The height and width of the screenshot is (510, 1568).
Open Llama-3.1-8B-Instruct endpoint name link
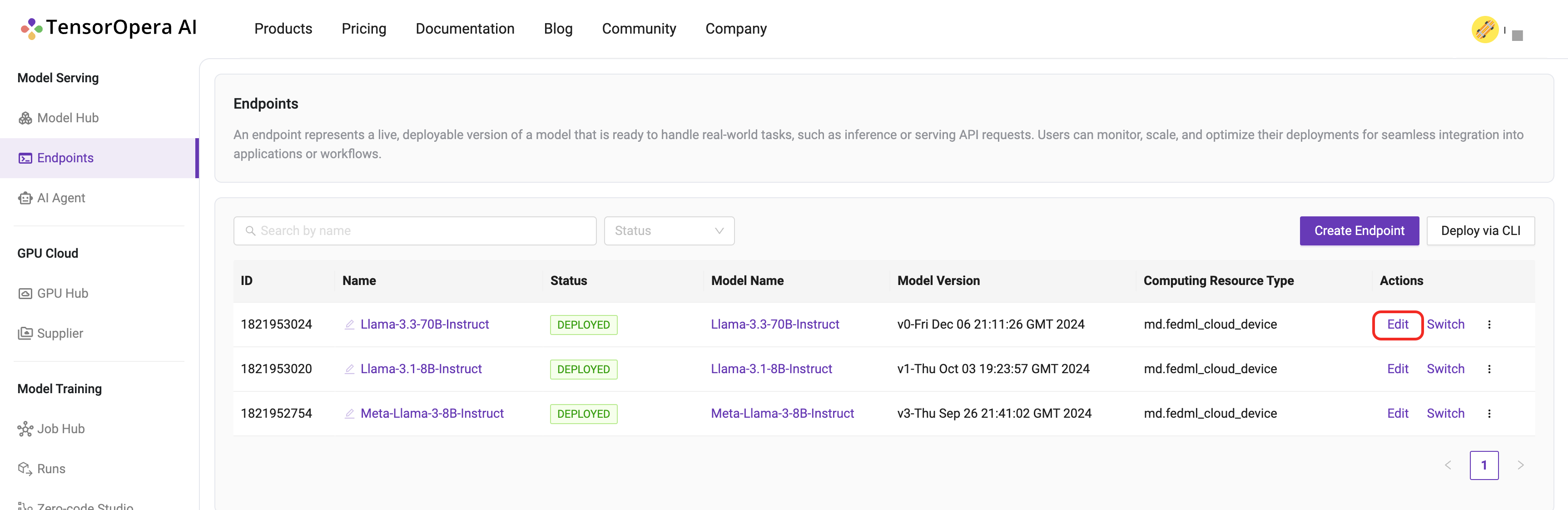[x=421, y=369]
